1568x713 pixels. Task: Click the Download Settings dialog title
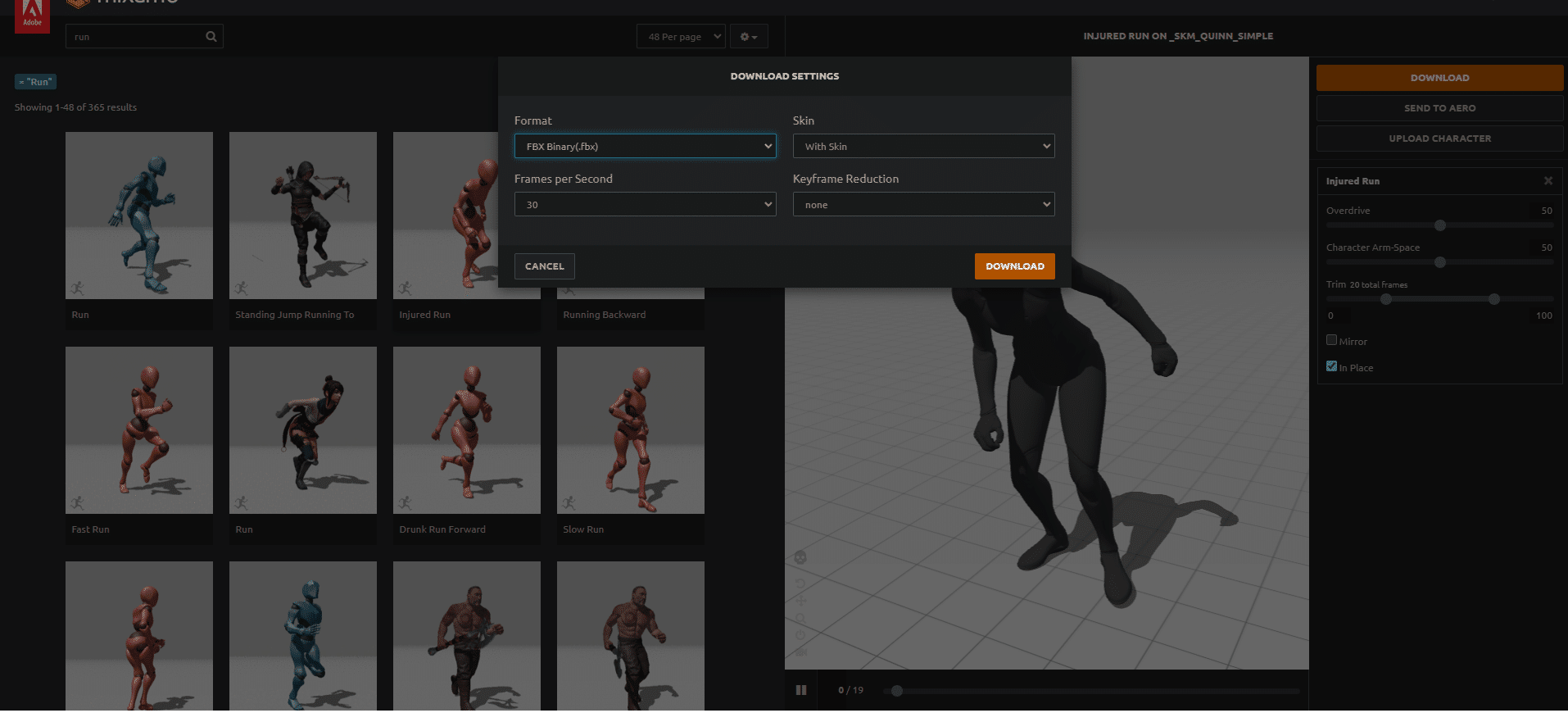point(785,76)
